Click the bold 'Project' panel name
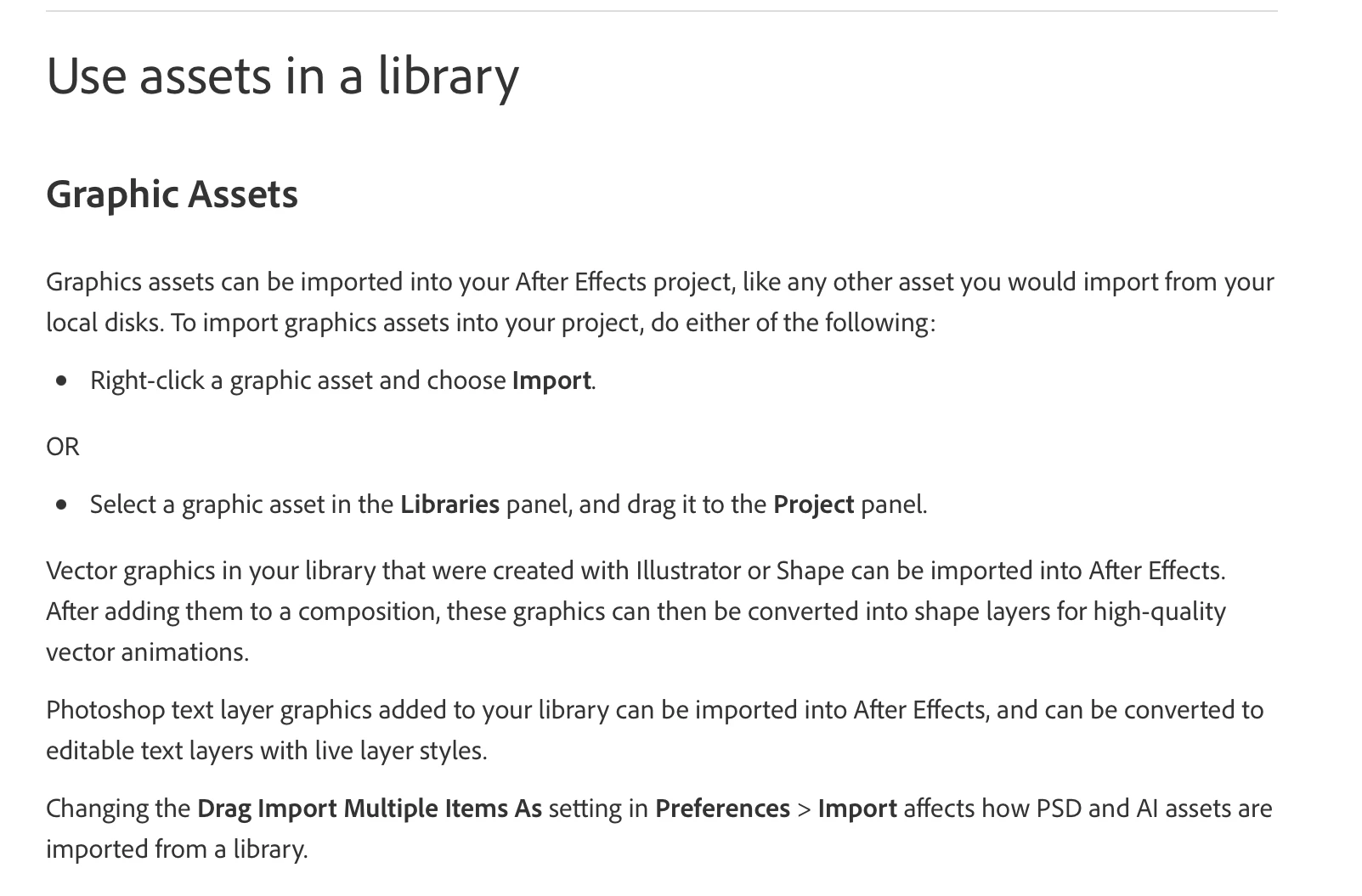This screenshot has width=1362, height=896. tap(813, 504)
